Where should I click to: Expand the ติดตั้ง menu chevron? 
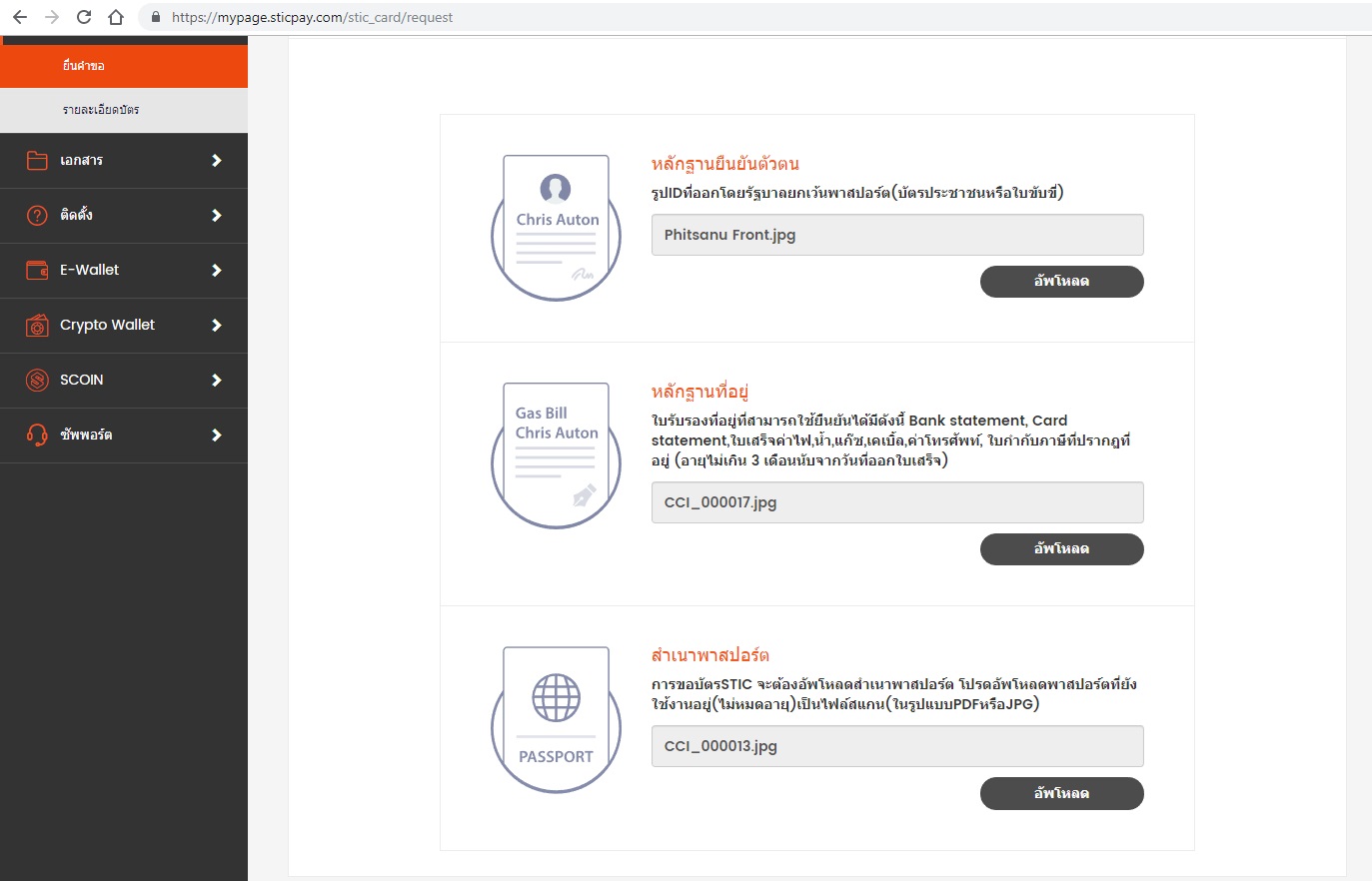tap(217, 215)
